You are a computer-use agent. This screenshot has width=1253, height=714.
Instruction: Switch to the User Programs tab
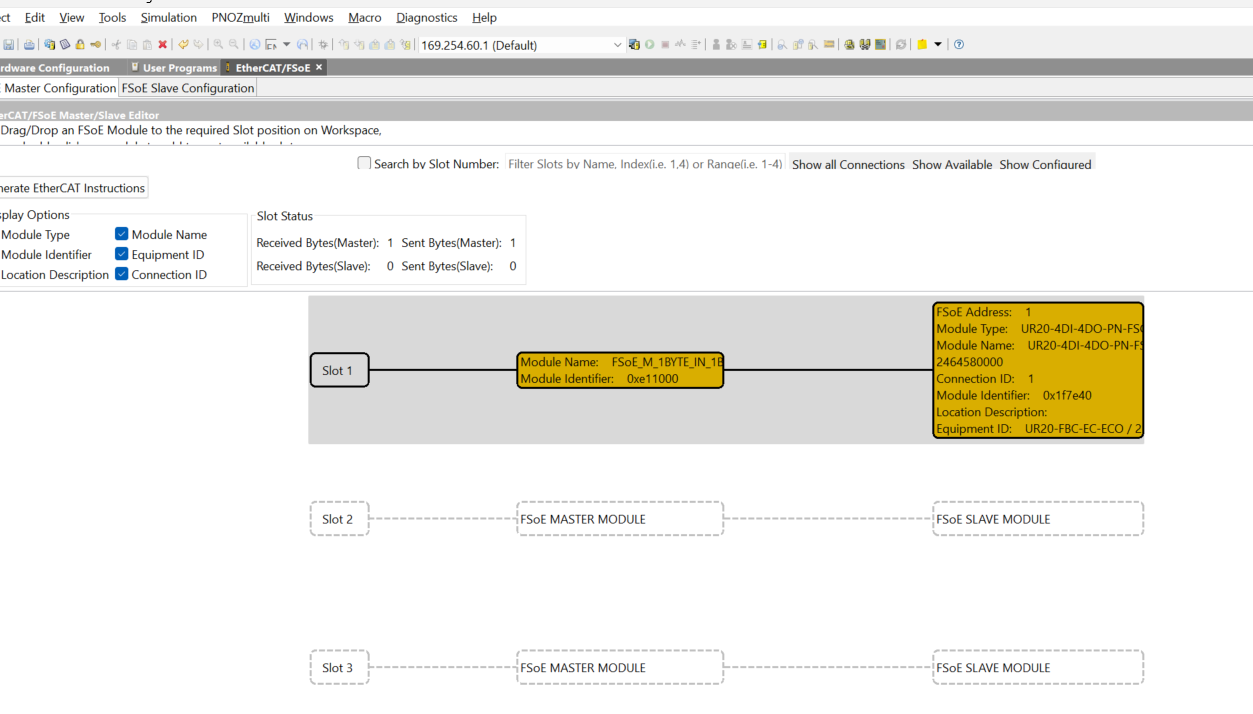[172, 68]
